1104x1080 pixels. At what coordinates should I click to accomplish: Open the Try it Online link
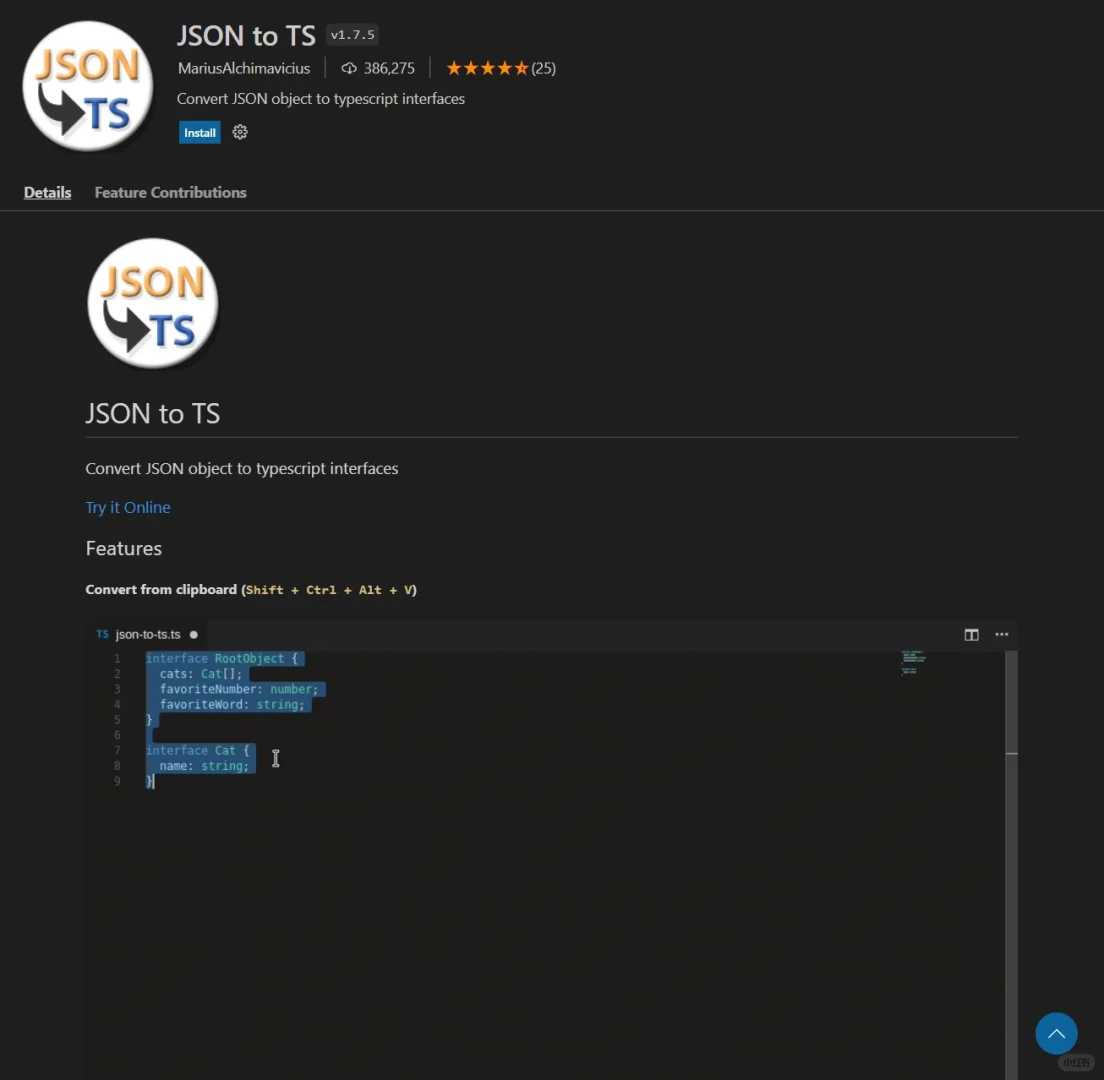pyautogui.click(x=128, y=507)
